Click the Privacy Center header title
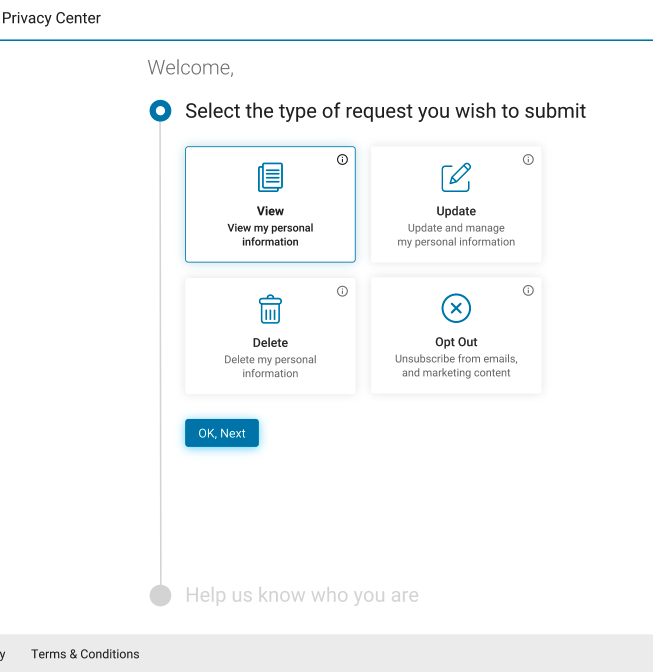Viewport: 653px width, 672px height. [x=51, y=18]
